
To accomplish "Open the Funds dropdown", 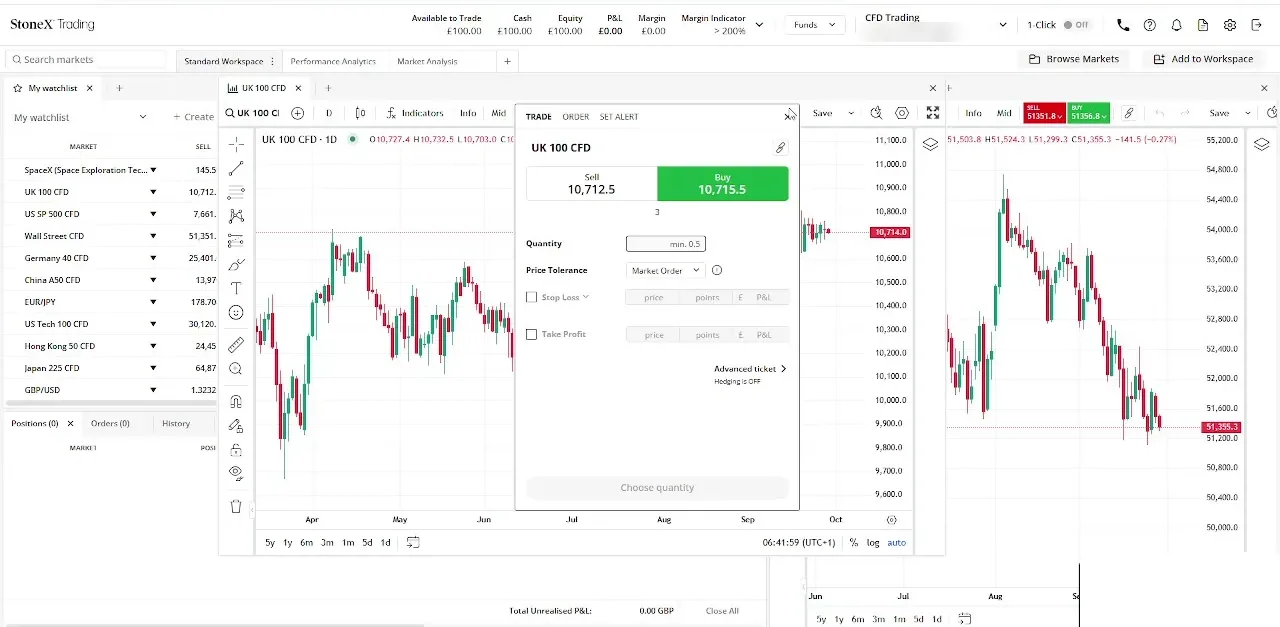I will 814,25.
